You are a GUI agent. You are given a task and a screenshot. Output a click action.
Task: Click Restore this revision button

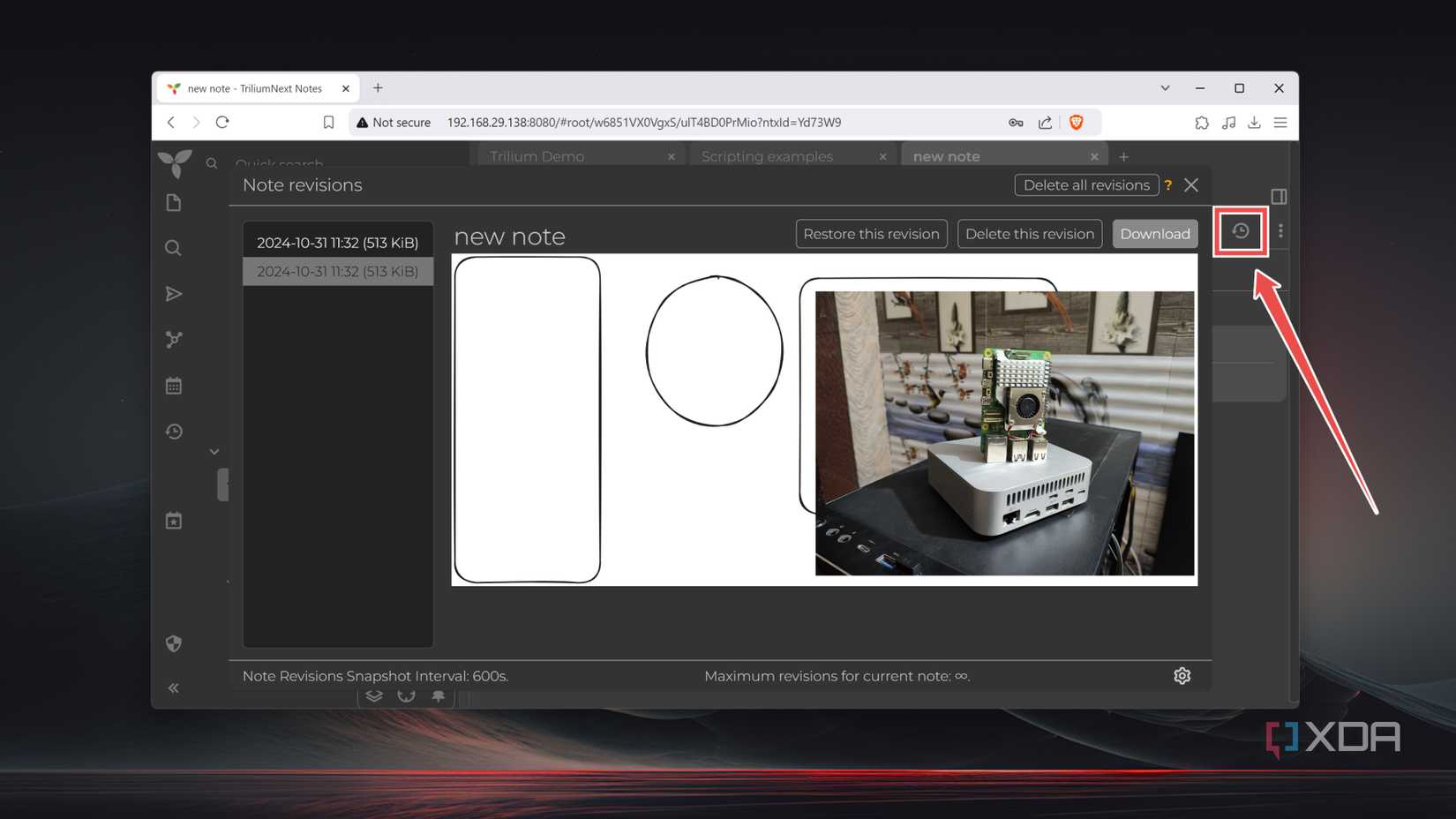(x=871, y=234)
